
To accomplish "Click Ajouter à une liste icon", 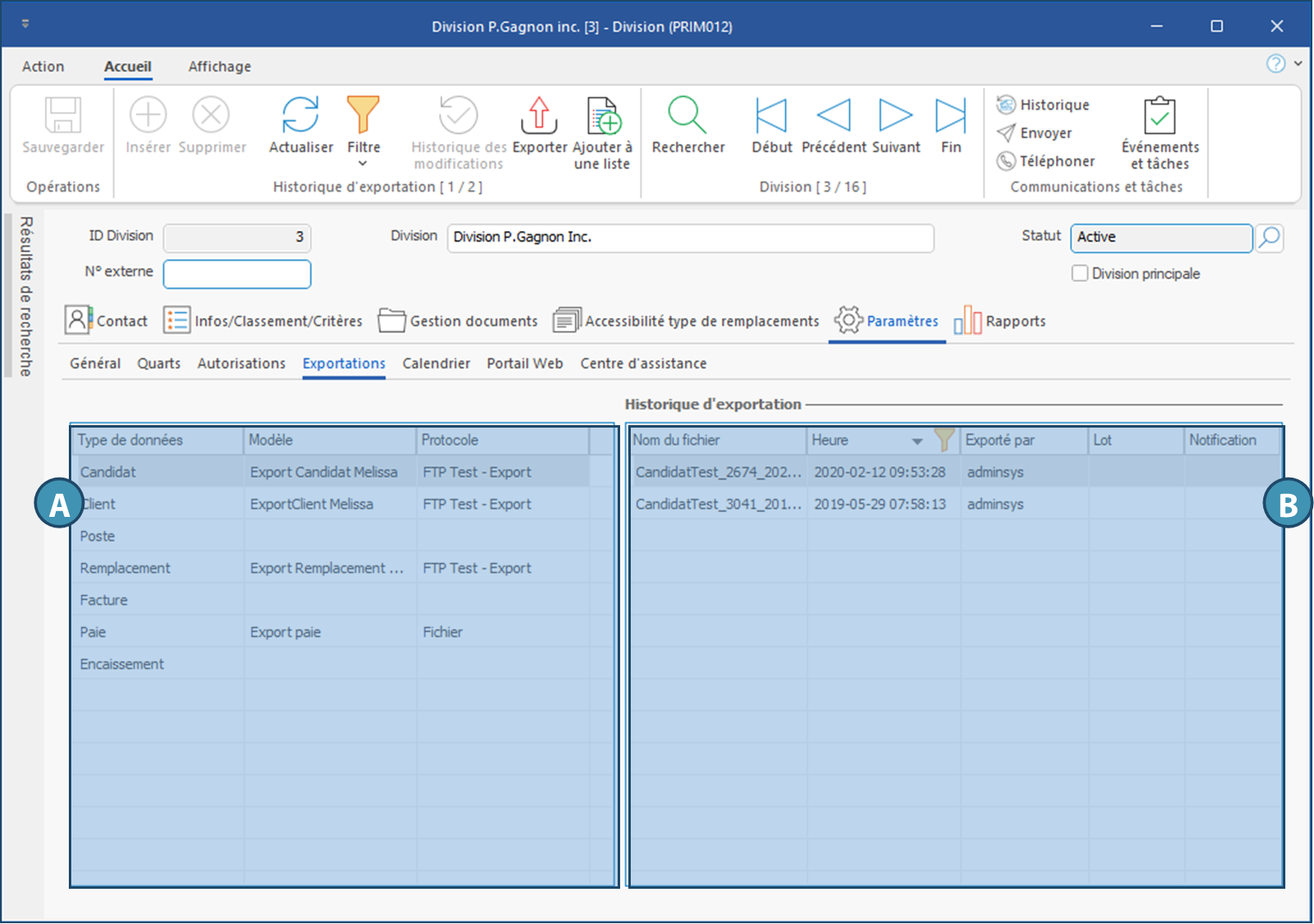I will [603, 115].
